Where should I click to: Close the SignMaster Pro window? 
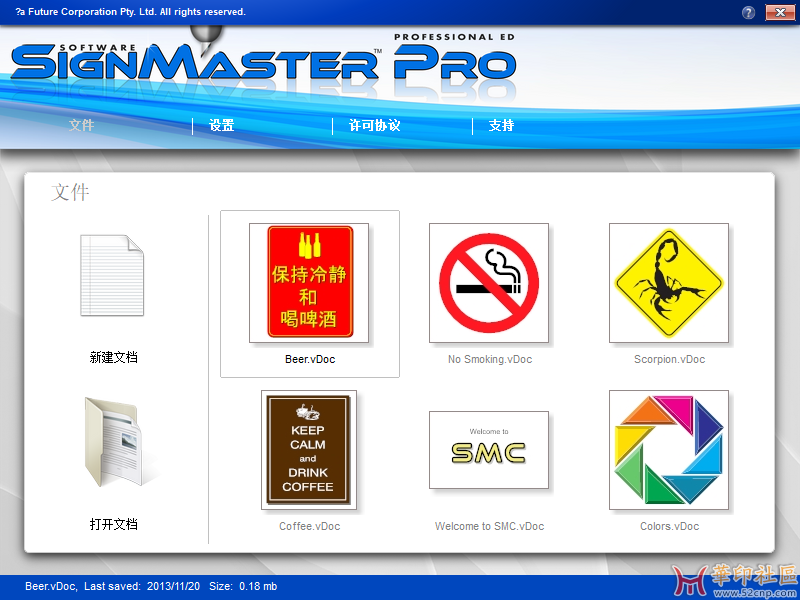click(x=780, y=12)
